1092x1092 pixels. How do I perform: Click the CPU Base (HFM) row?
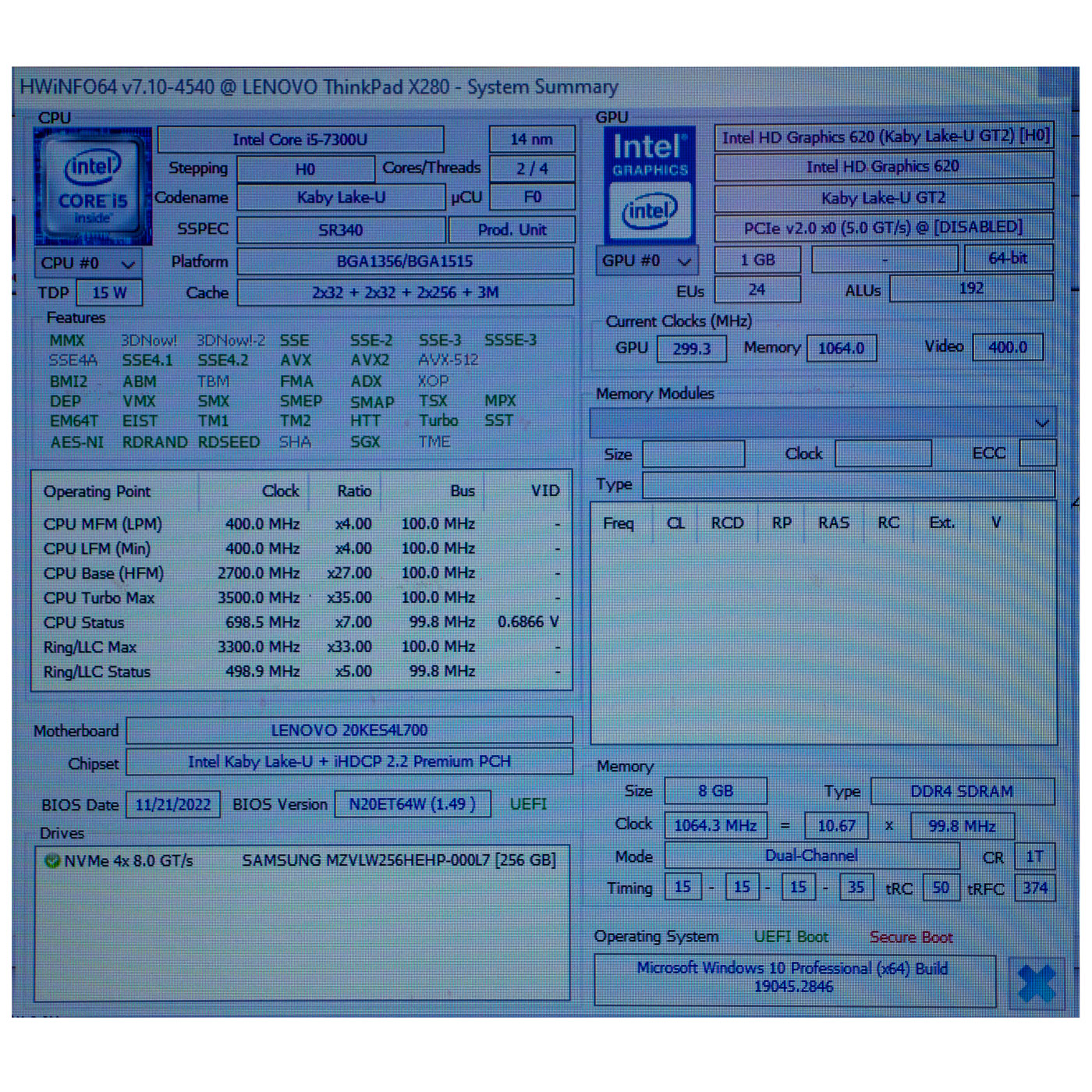click(x=301, y=573)
